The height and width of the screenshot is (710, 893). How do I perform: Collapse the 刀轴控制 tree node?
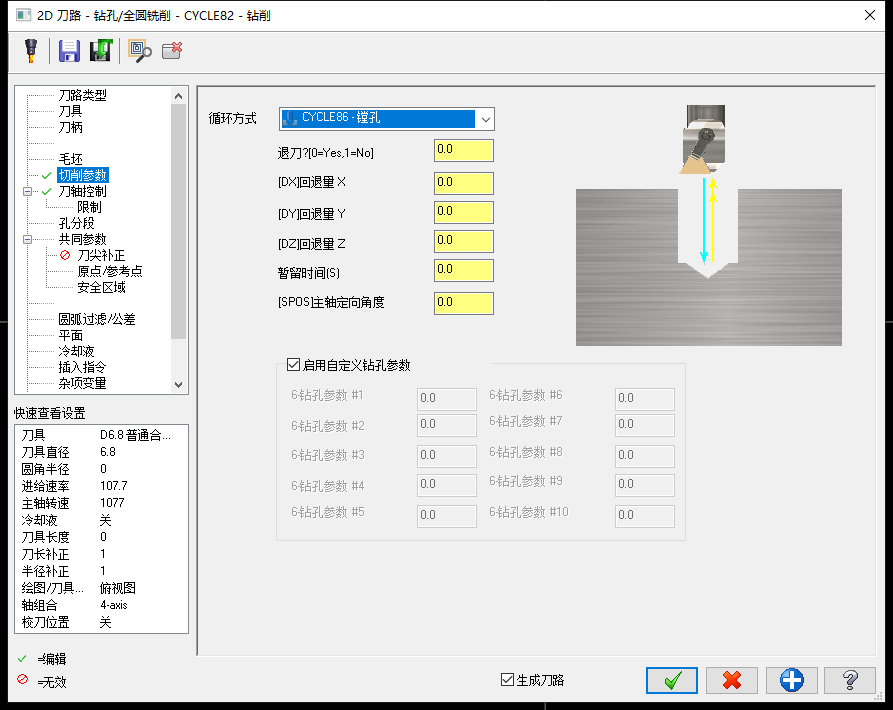(27, 191)
